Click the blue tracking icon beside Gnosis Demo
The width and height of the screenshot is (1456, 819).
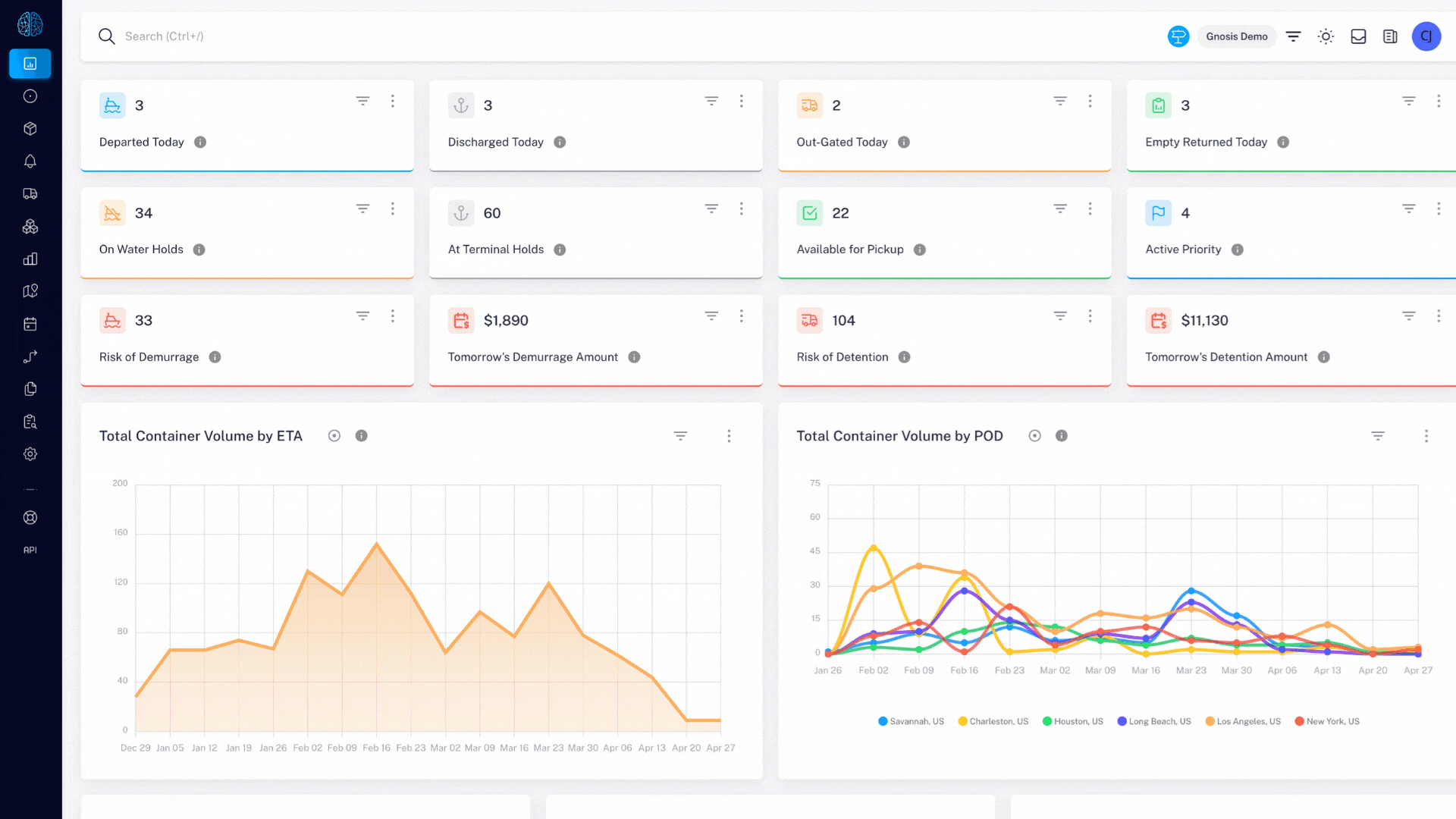pos(1178,36)
